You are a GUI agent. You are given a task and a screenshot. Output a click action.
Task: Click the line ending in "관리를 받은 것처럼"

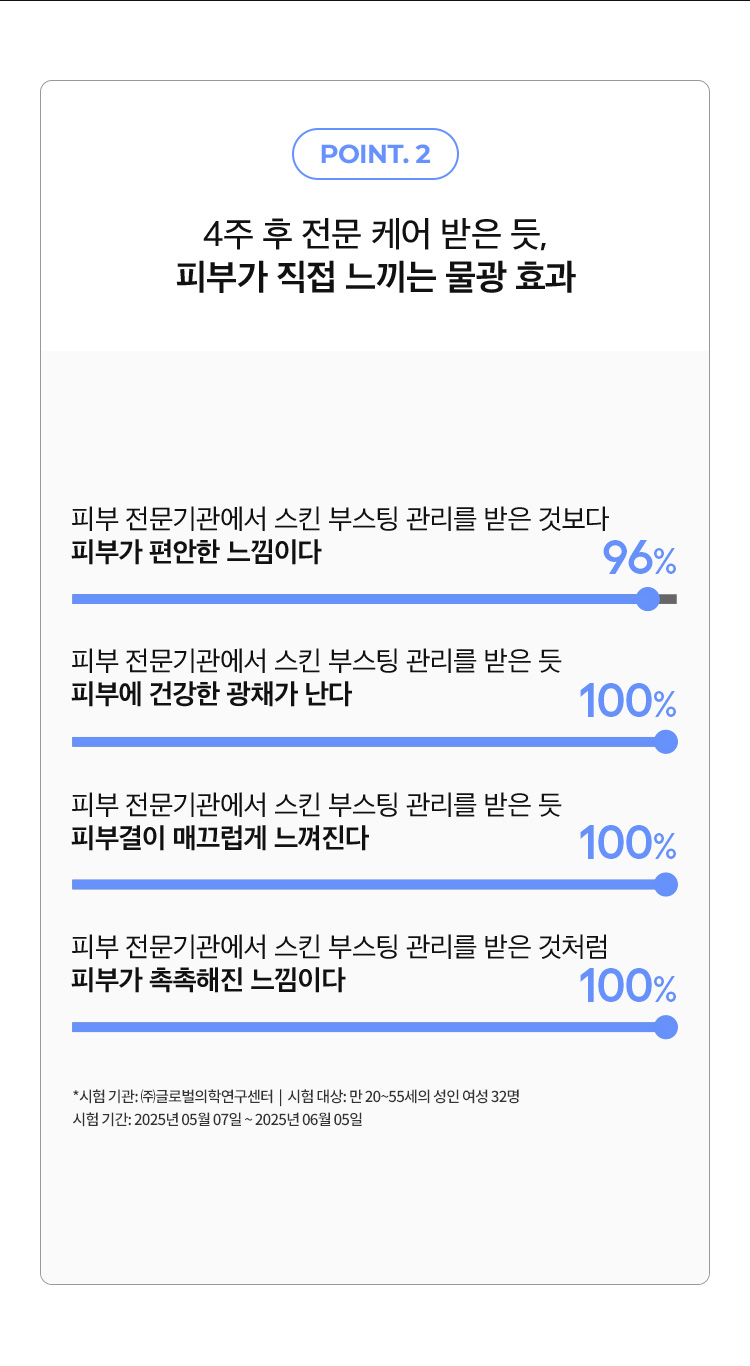(340, 945)
